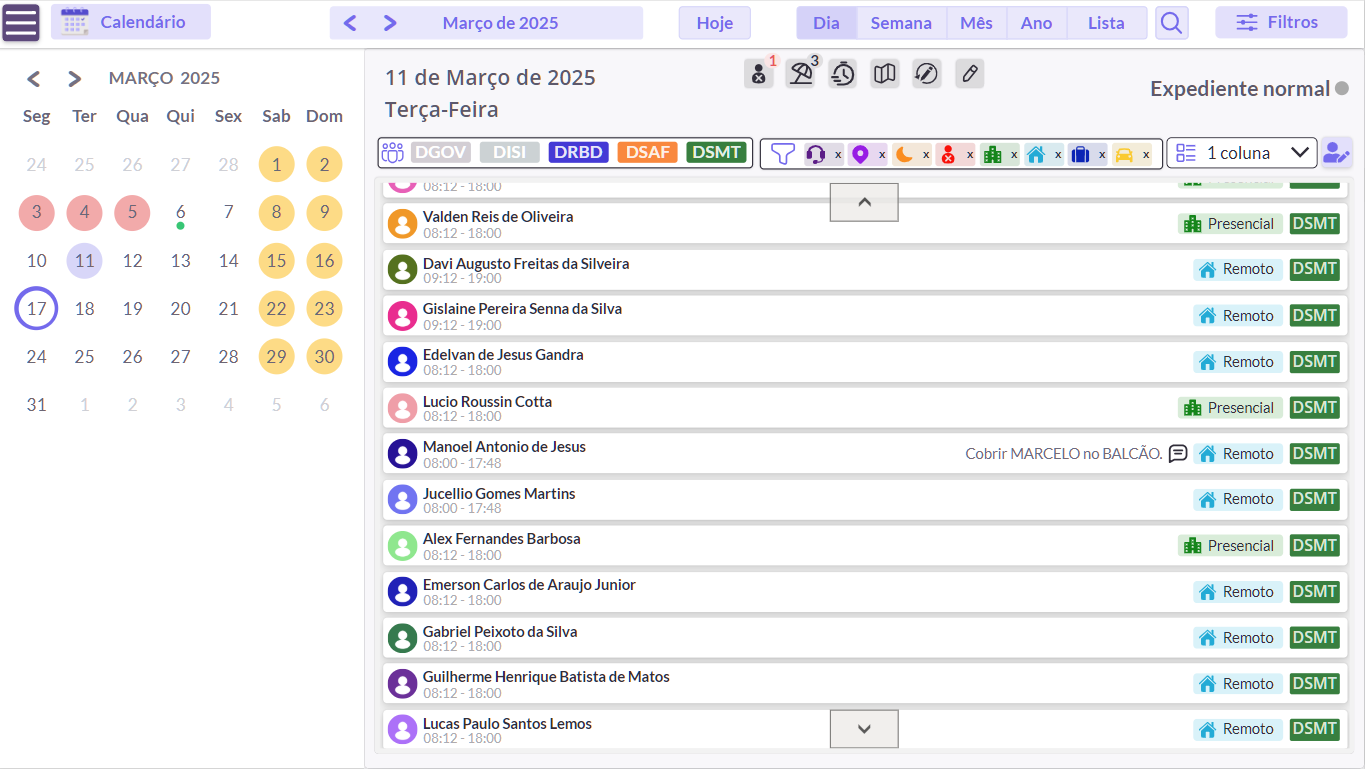Click the avatar of Lucio Roussin Cotta
Screen dimensions: 1365x769
click(x=402, y=408)
